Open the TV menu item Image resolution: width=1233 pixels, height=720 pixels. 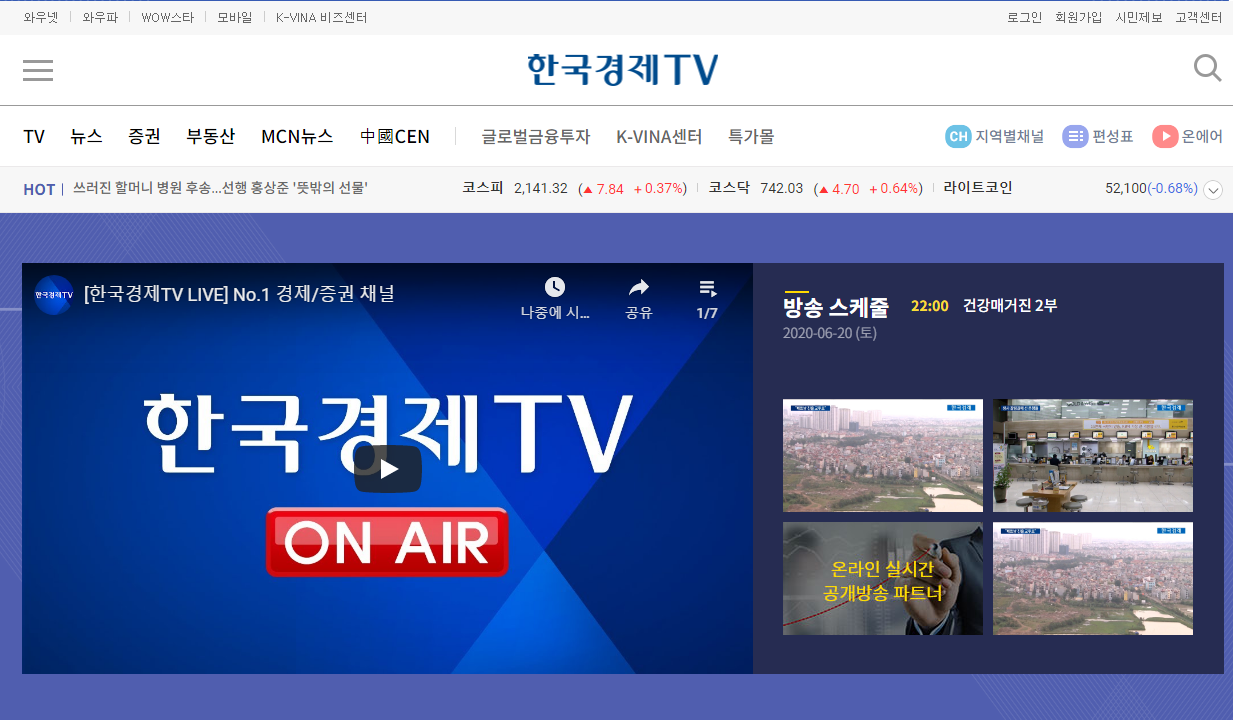pyautogui.click(x=34, y=137)
